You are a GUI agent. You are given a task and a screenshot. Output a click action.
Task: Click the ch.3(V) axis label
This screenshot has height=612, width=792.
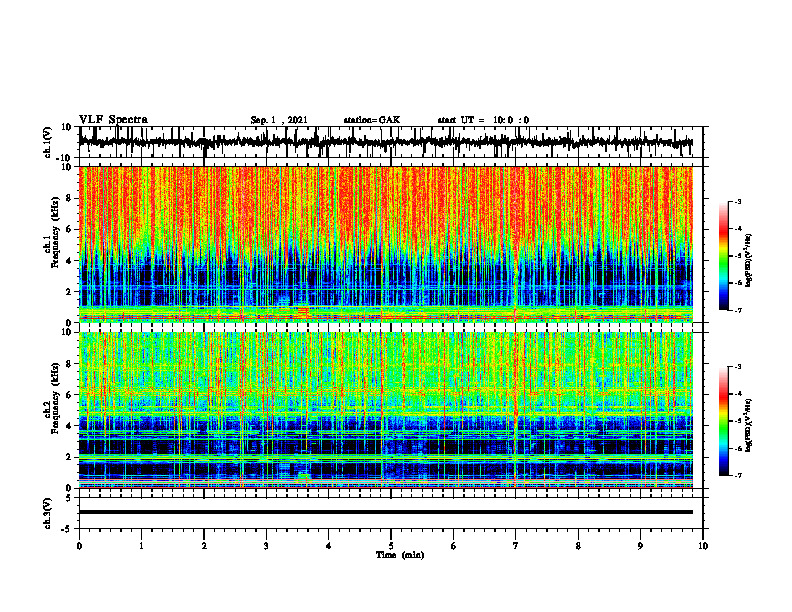click(x=48, y=513)
